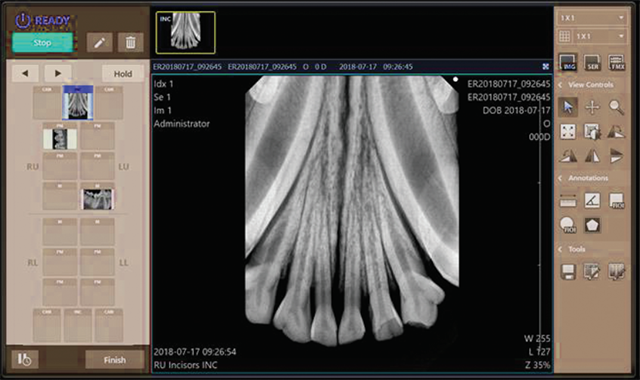Toggle the IMG view mode

coord(568,62)
